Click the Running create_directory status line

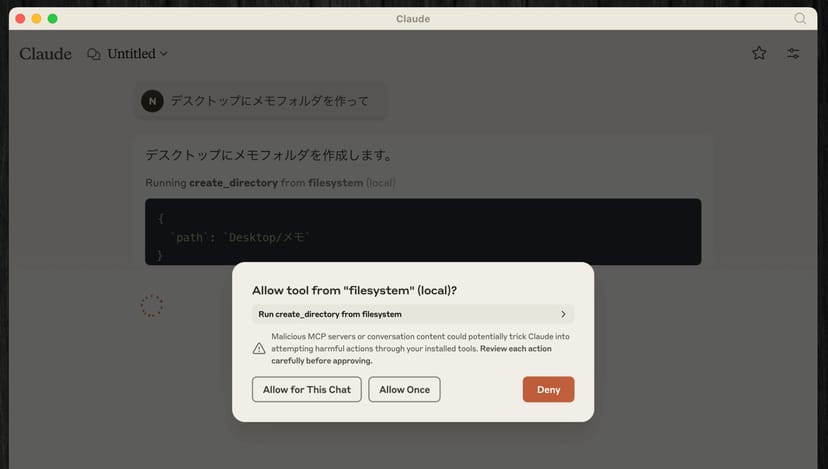(x=270, y=183)
